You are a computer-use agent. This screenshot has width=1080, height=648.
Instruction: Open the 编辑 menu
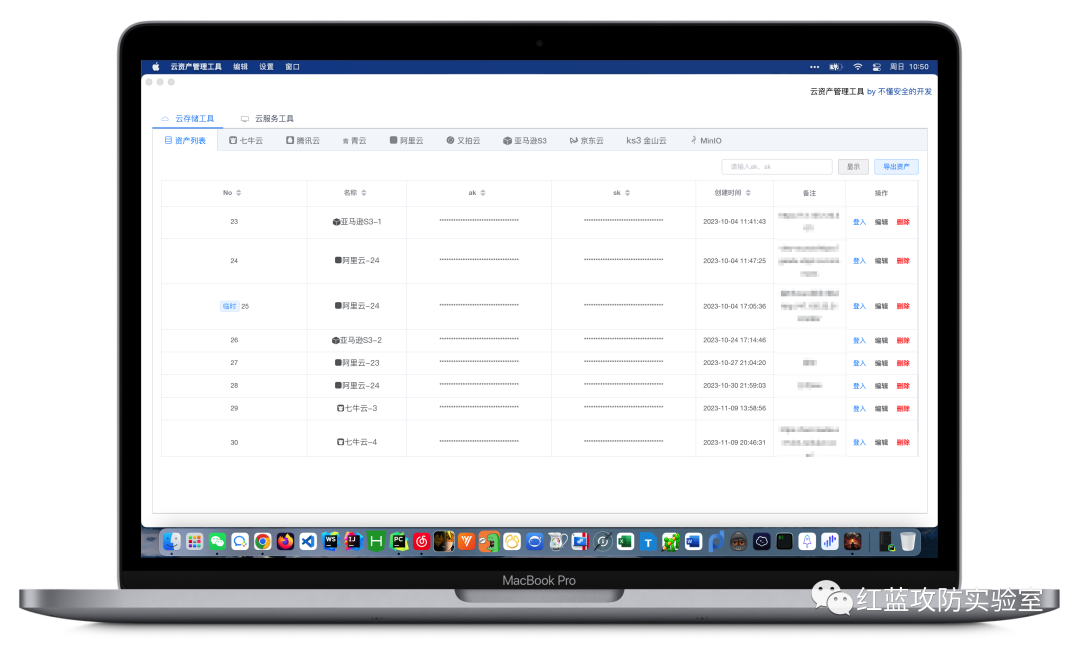(x=240, y=67)
